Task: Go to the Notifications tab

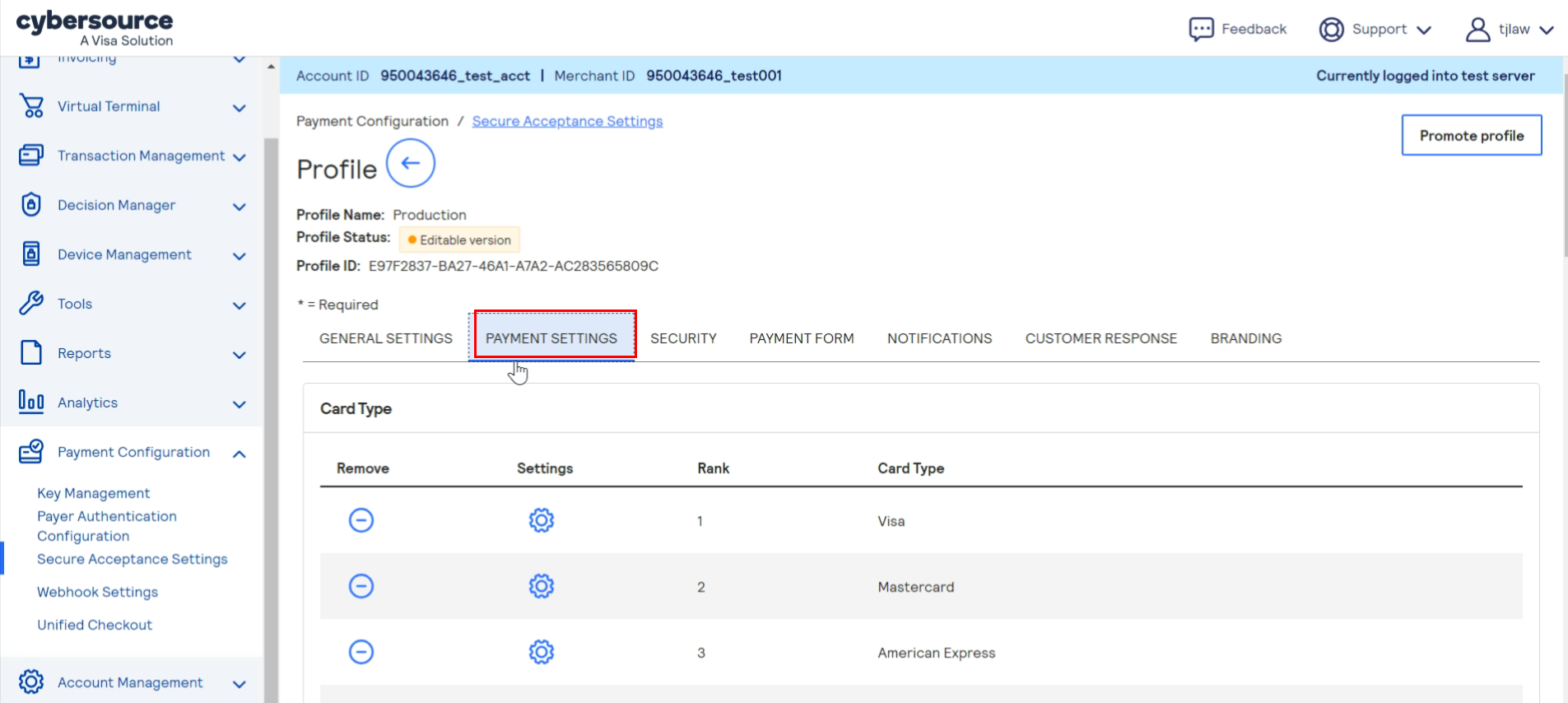Action: tap(939, 338)
